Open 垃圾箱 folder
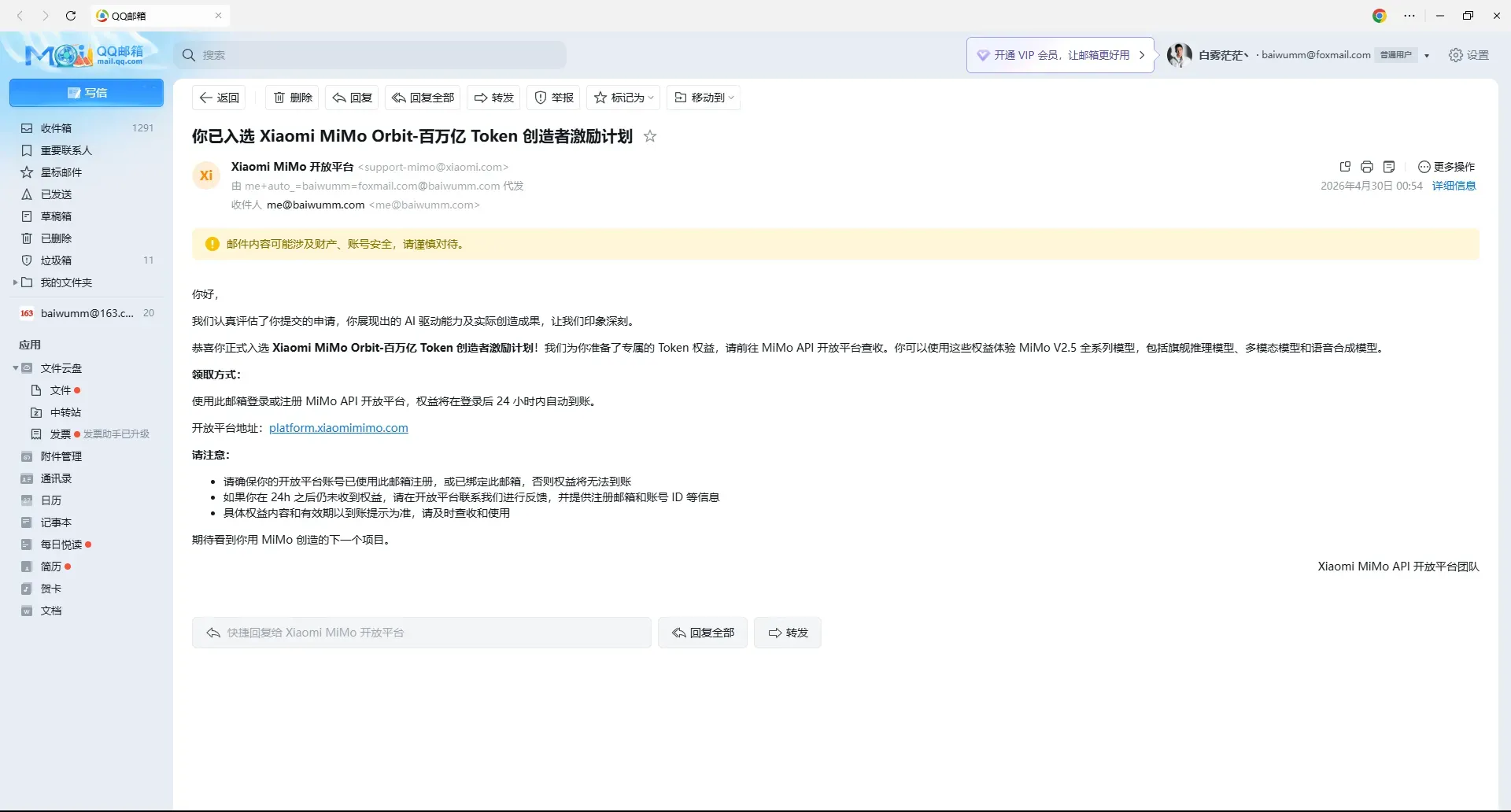The height and width of the screenshot is (812, 1511). [87, 260]
